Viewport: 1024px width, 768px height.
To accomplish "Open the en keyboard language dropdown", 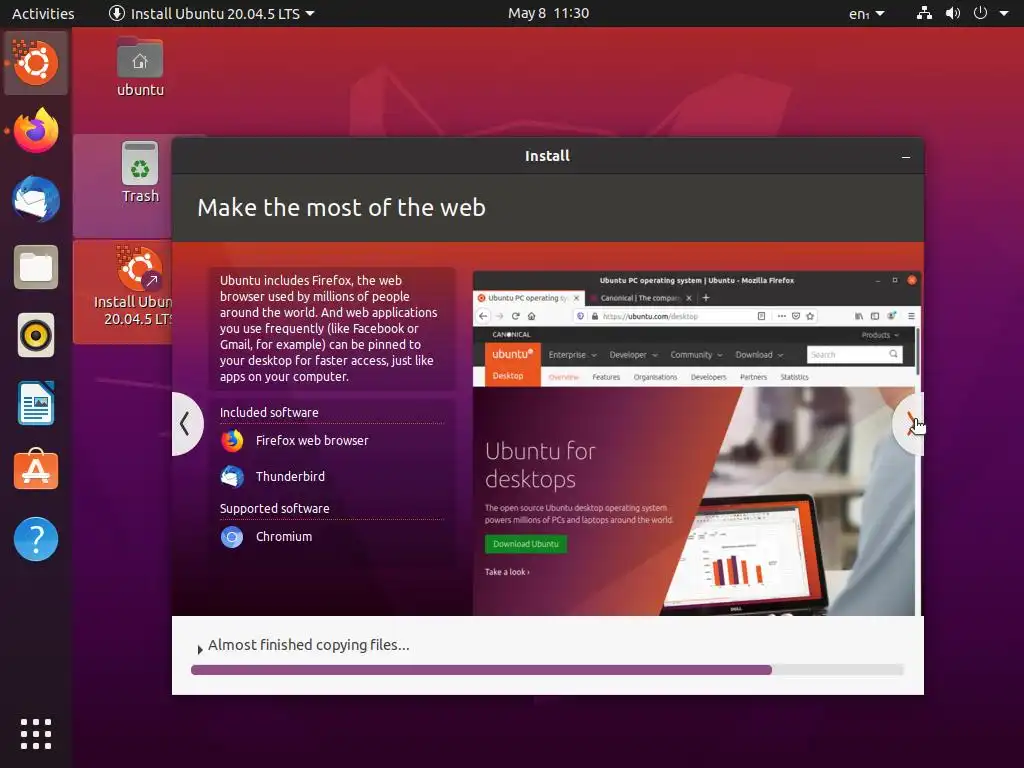I will [867, 13].
